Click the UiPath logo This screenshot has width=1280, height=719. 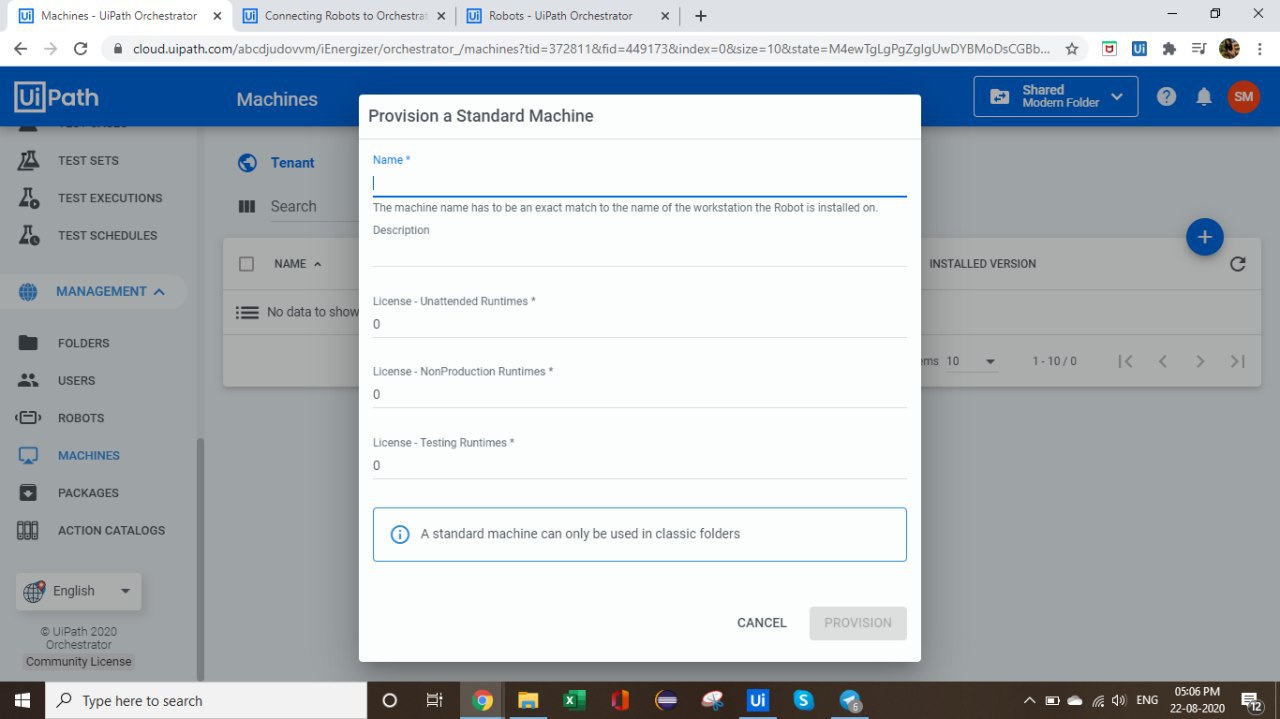pyautogui.click(x=56, y=97)
